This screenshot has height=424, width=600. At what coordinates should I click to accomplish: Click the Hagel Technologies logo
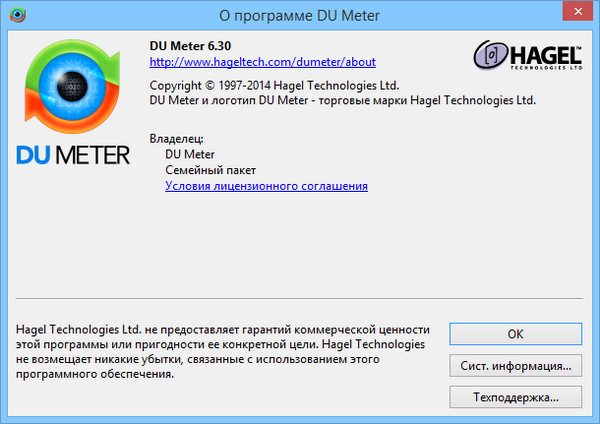(x=528, y=55)
